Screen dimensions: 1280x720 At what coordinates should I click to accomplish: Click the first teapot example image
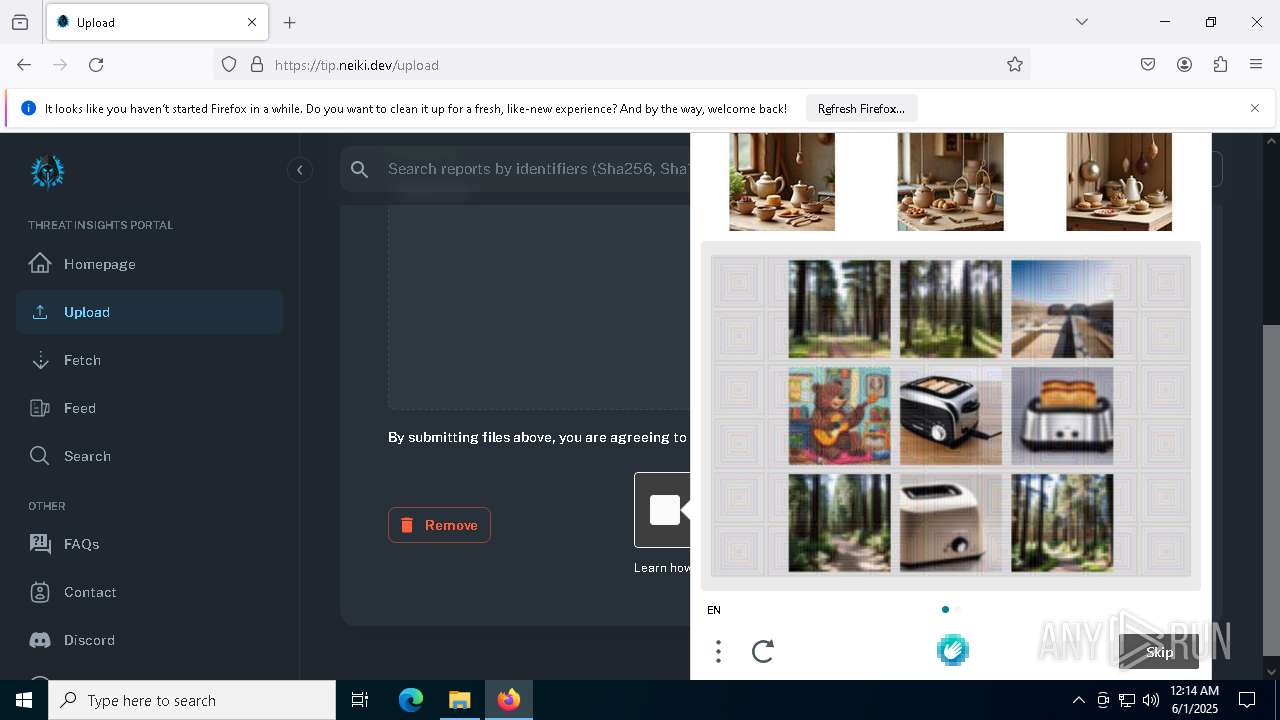click(x=782, y=182)
